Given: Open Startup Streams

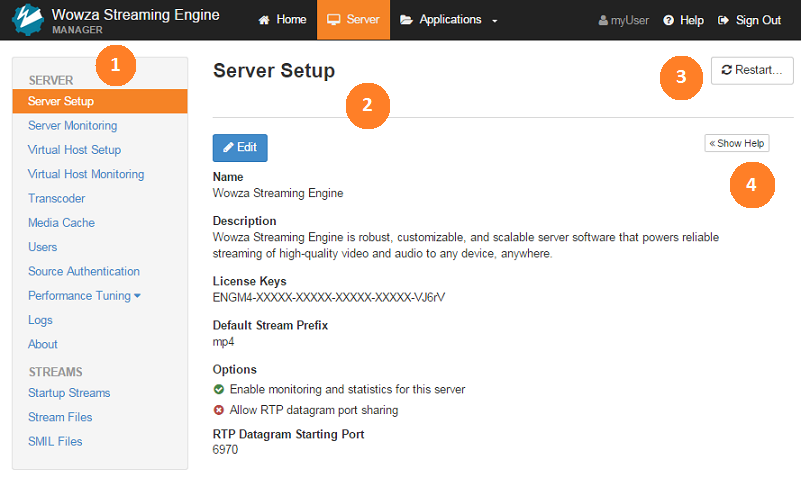Looking at the screenshot, I should pyautogui.click(x=69, y=393).
